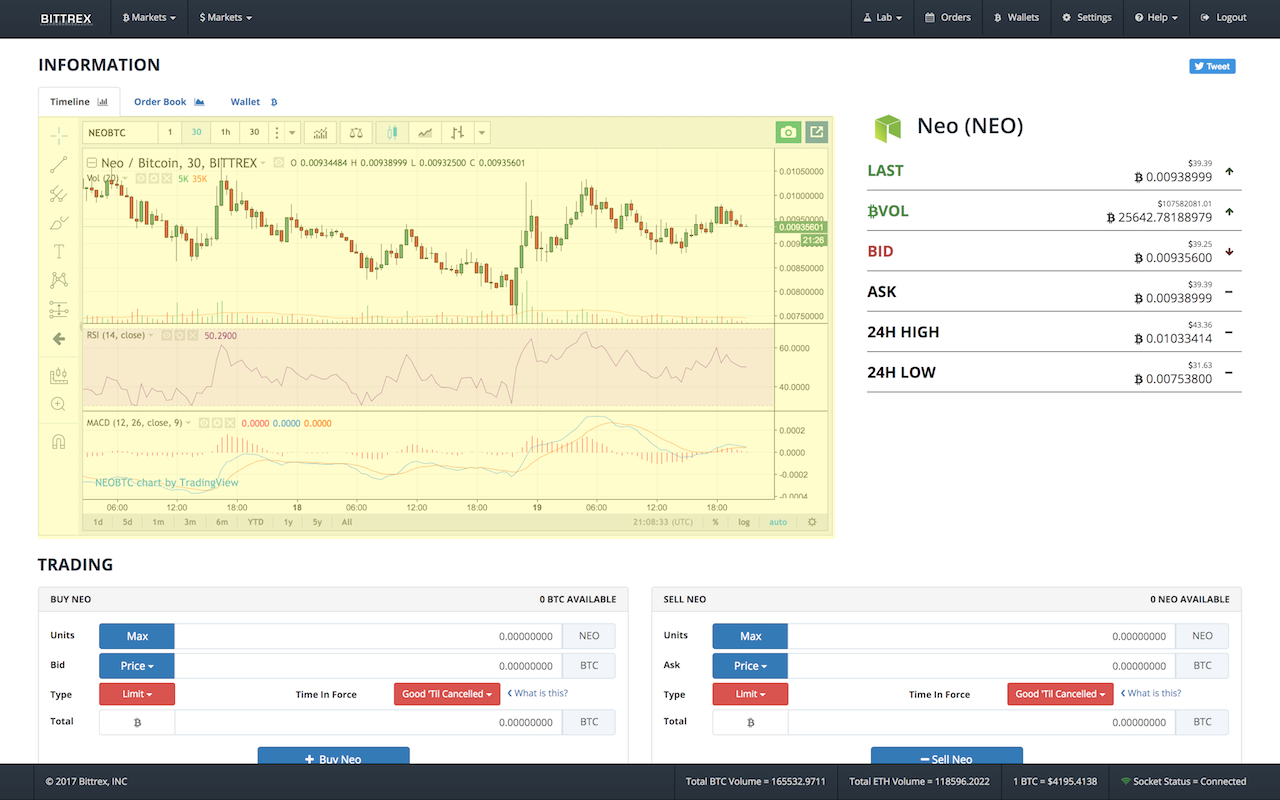Hide Neo / Bitcoin main series eye icon

pos(279,162)
